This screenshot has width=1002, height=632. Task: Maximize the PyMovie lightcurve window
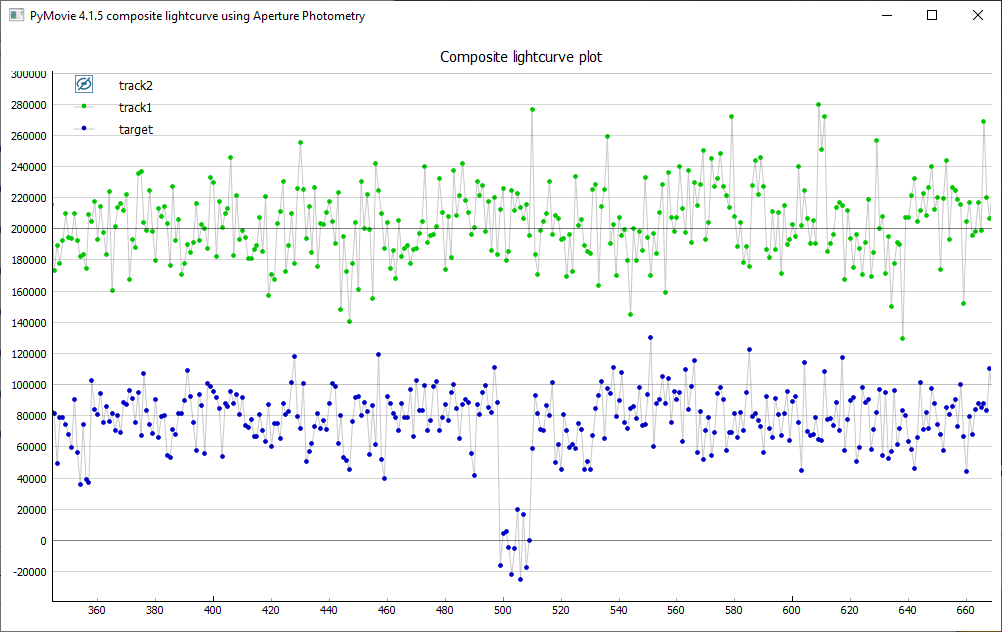932,16
